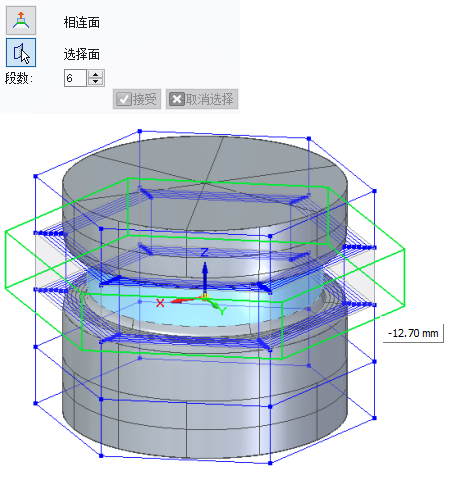The width and height of the screenshot is (452, 477).
Task: Click the 段数 field showing 6
Action: (75, 78)
